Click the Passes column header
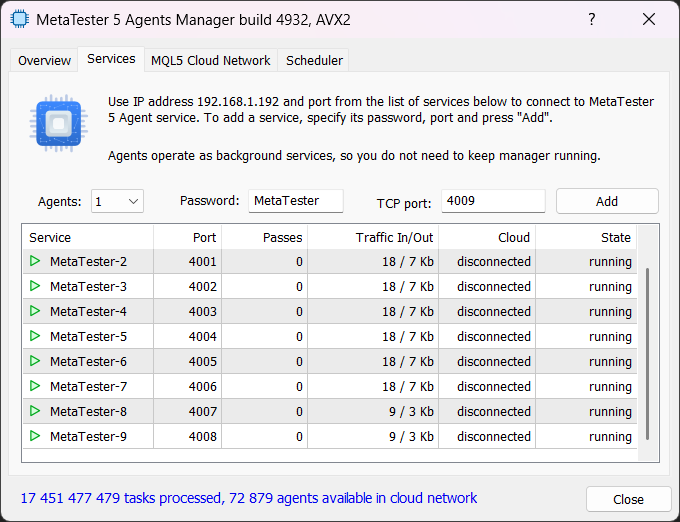Viewport: 680px width, 522px height. [x=265, y=237]
